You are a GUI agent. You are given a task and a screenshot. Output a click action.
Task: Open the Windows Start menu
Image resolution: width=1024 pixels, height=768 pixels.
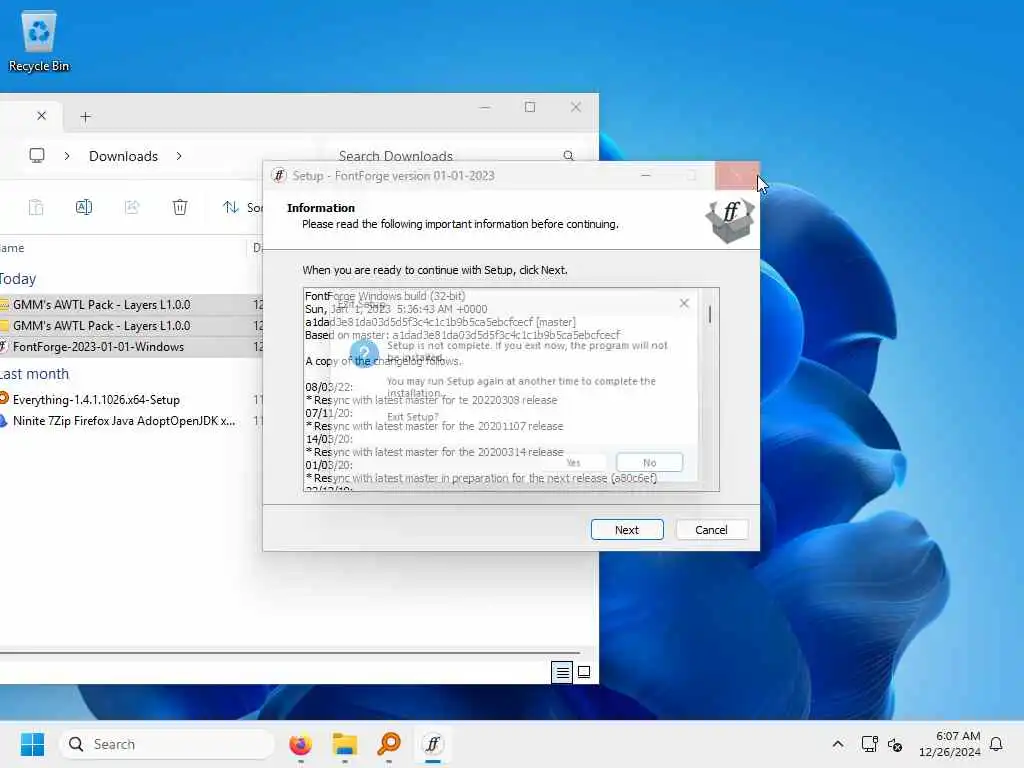(32, 744)
